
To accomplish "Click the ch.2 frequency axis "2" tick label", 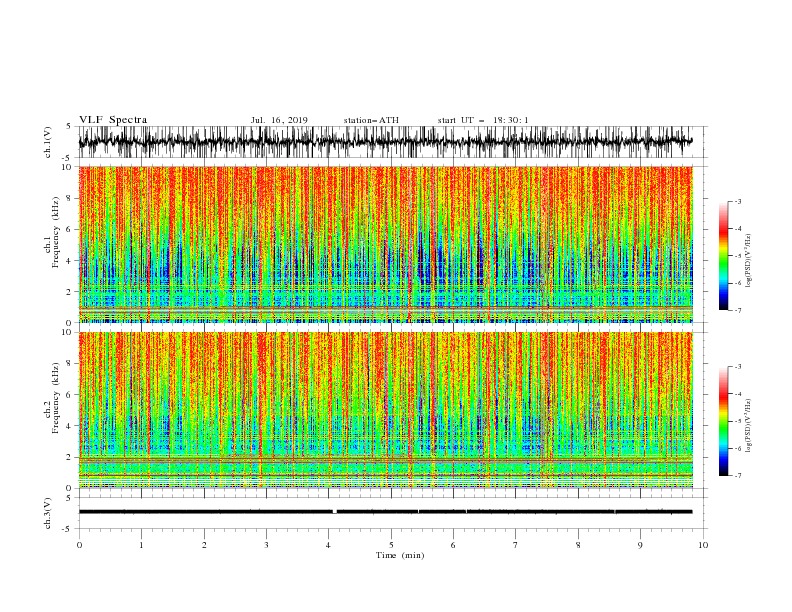I will [69, 457].
